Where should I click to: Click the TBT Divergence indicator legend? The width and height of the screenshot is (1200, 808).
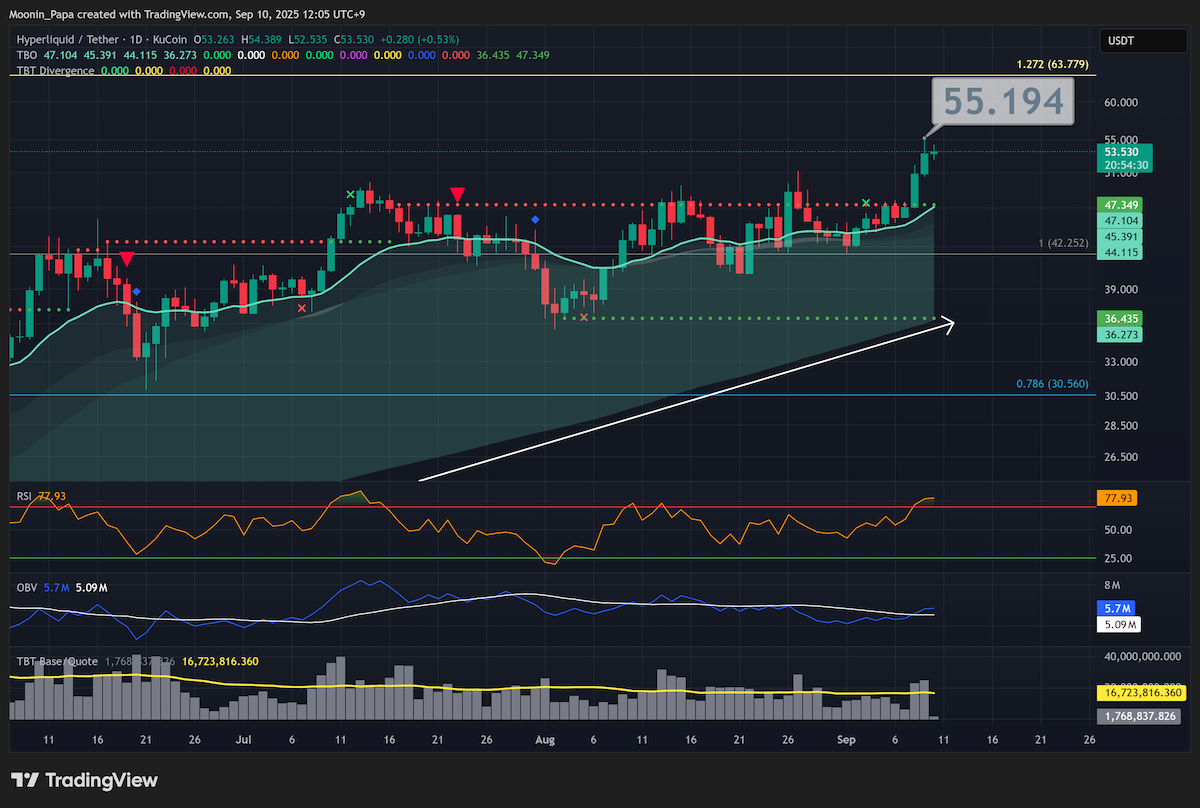56,71
